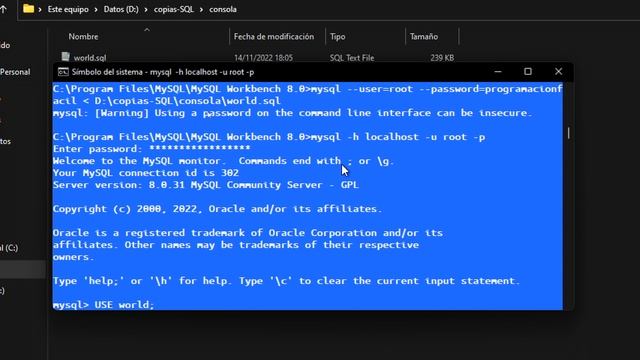
Task: Click the "239 KB" size cell
Action: pos(442,58)
